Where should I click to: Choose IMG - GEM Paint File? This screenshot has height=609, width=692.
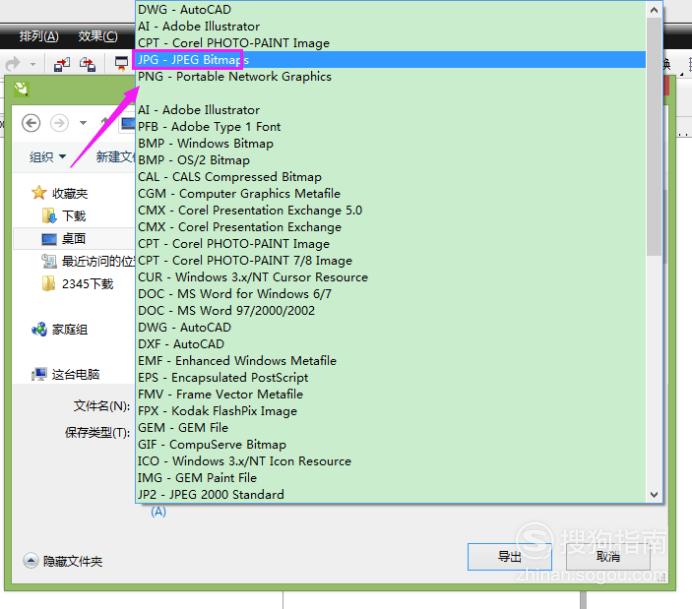click(391, 478)
